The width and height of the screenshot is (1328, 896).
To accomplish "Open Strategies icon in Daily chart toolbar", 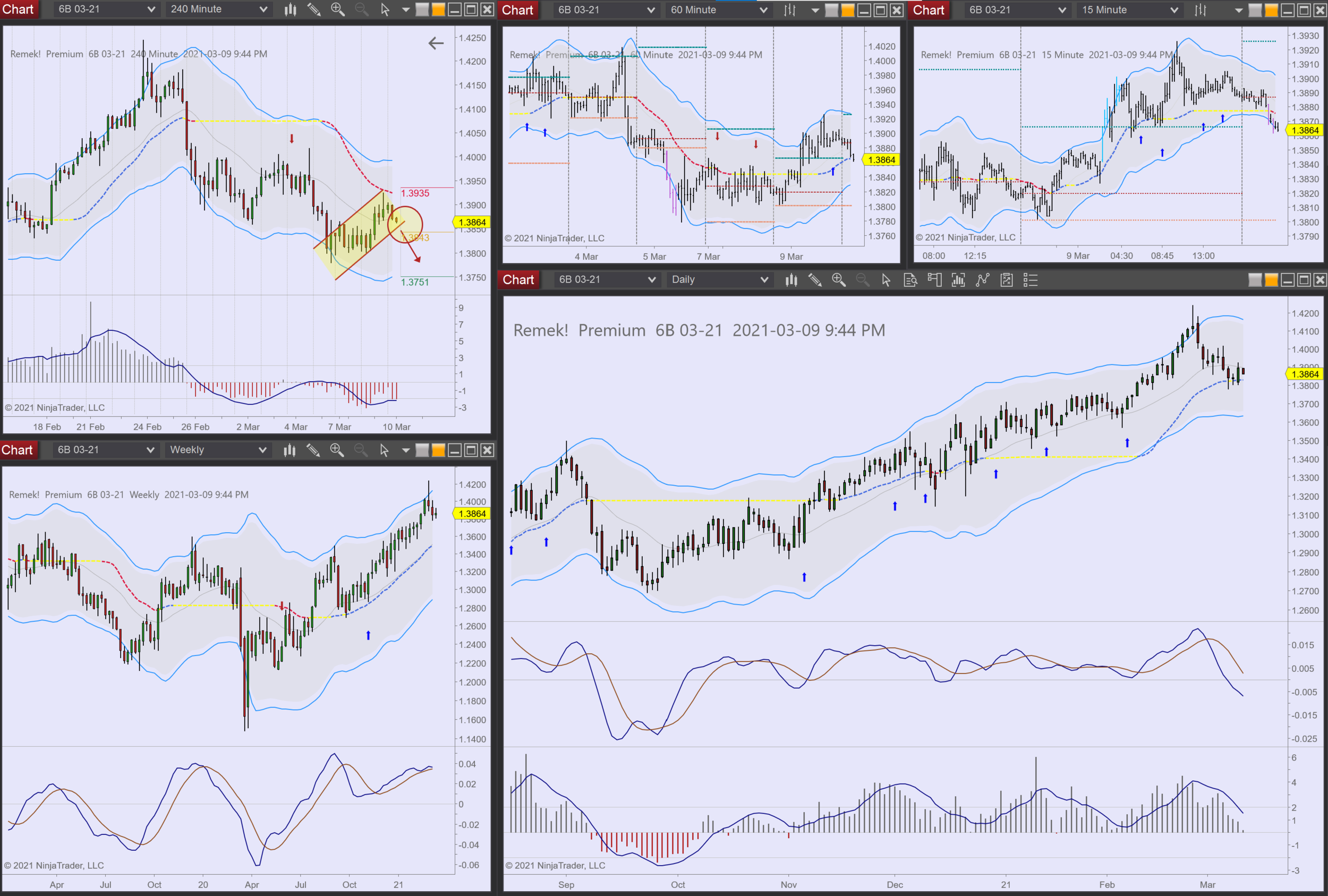I will [x=1006, y=280].
